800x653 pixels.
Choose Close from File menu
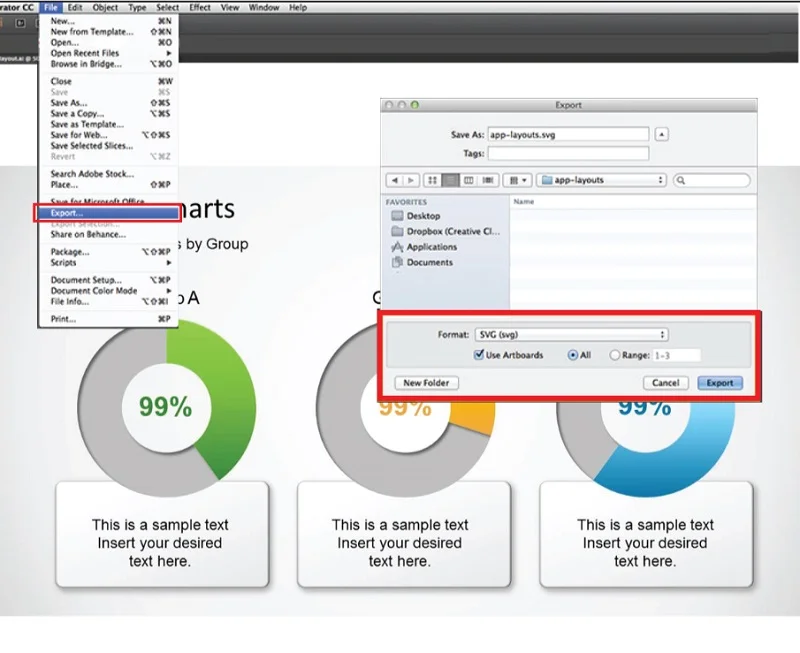[108, 81]
